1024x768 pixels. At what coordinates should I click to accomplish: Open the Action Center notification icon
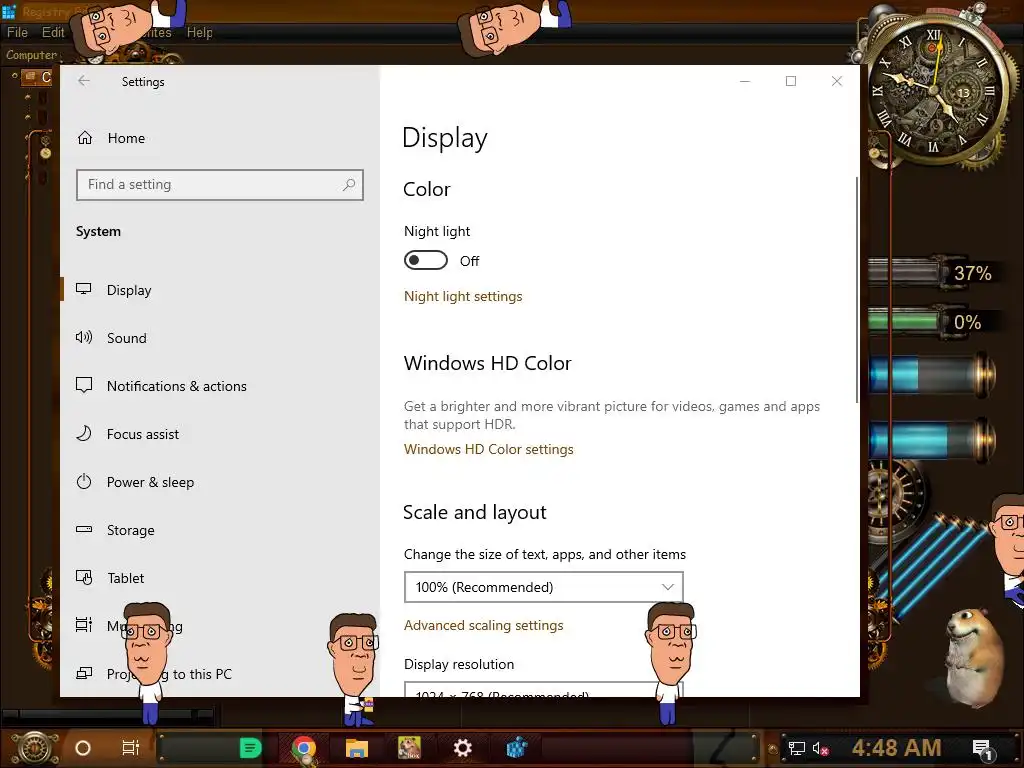982,748
